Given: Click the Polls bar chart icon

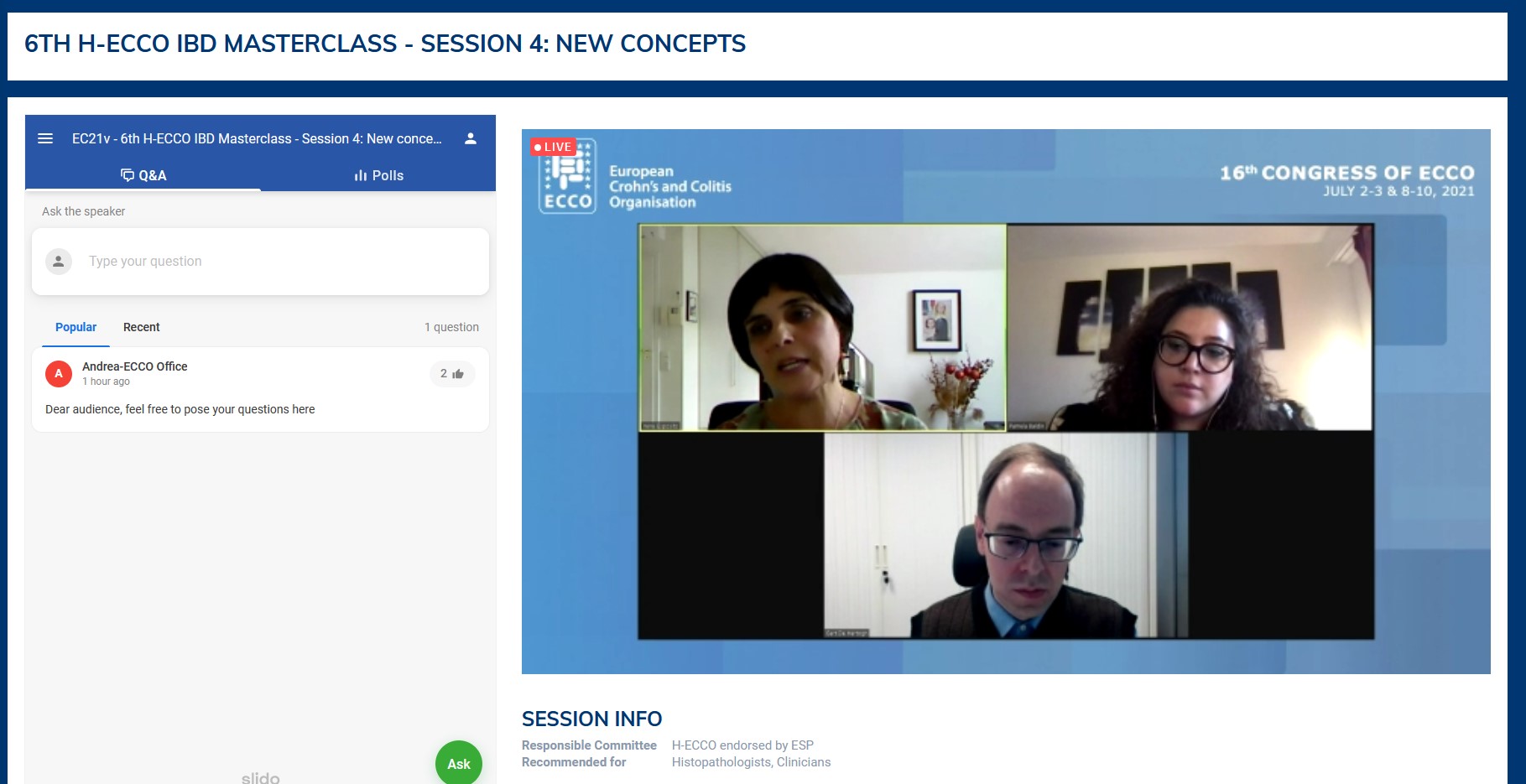Looking at the screenshot, I should (361, 175).
